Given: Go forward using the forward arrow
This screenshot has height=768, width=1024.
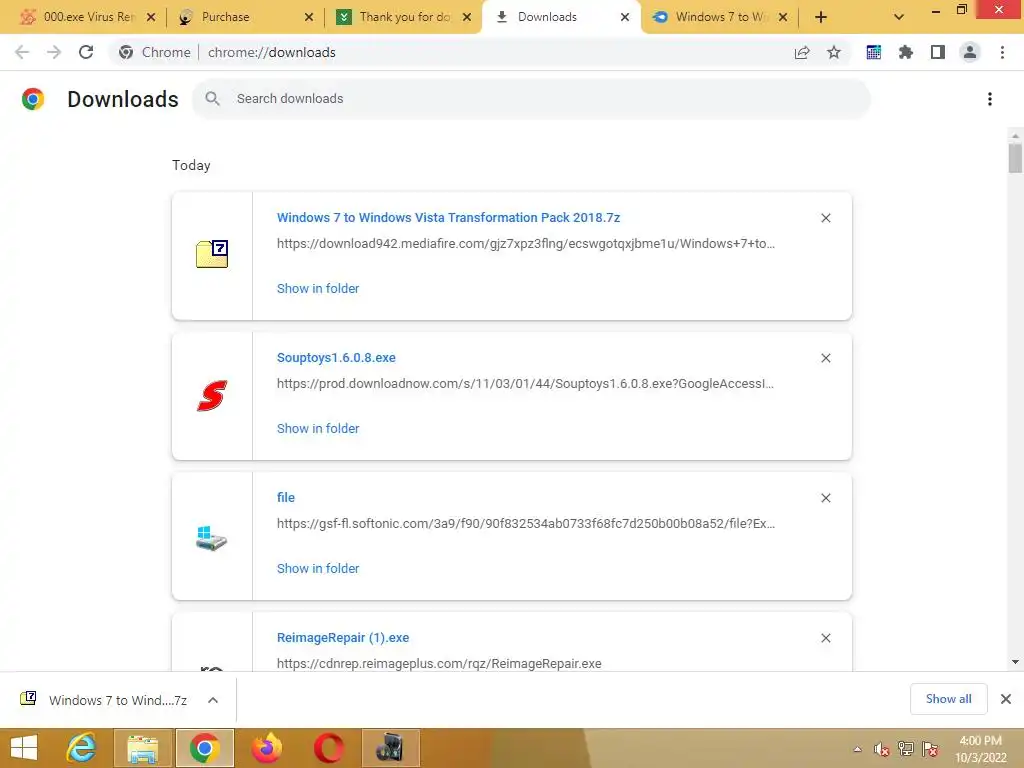Looking at the screenshot, I should click(x=54, y=52).
